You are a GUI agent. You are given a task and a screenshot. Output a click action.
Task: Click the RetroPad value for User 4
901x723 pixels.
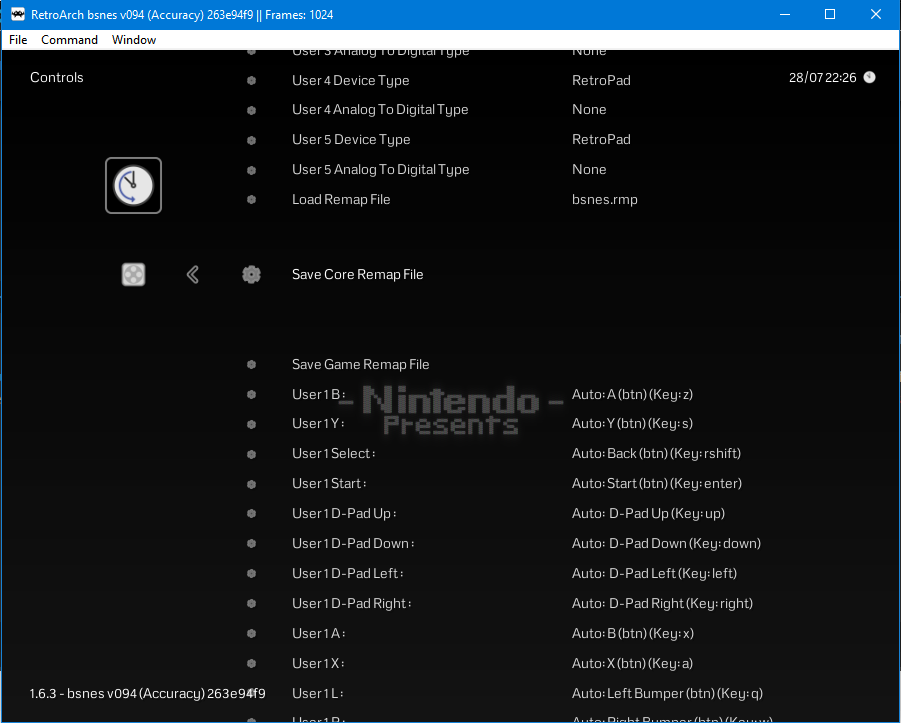point(601,80)
